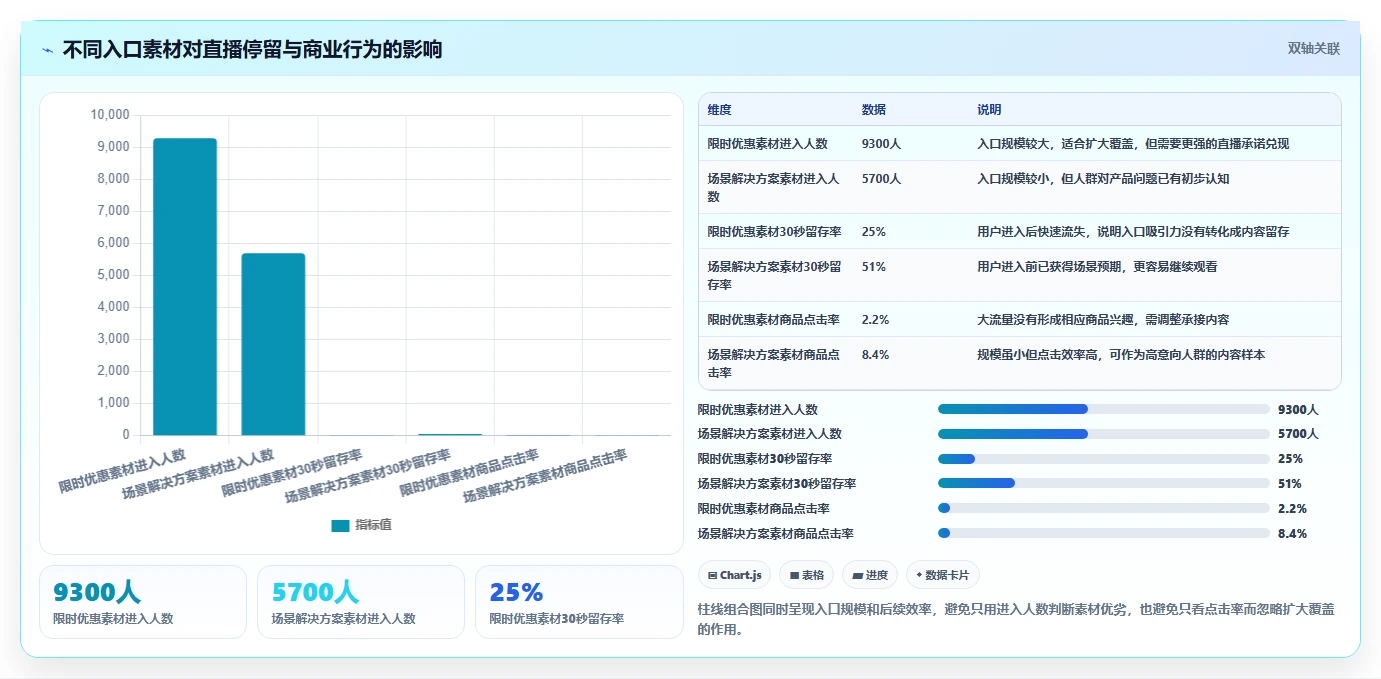Click the 限时优惠素材商品点击率 progress bar
Image resolution: width=1381 pixels, height=679 pixels.
click(x=1104, y=508)
